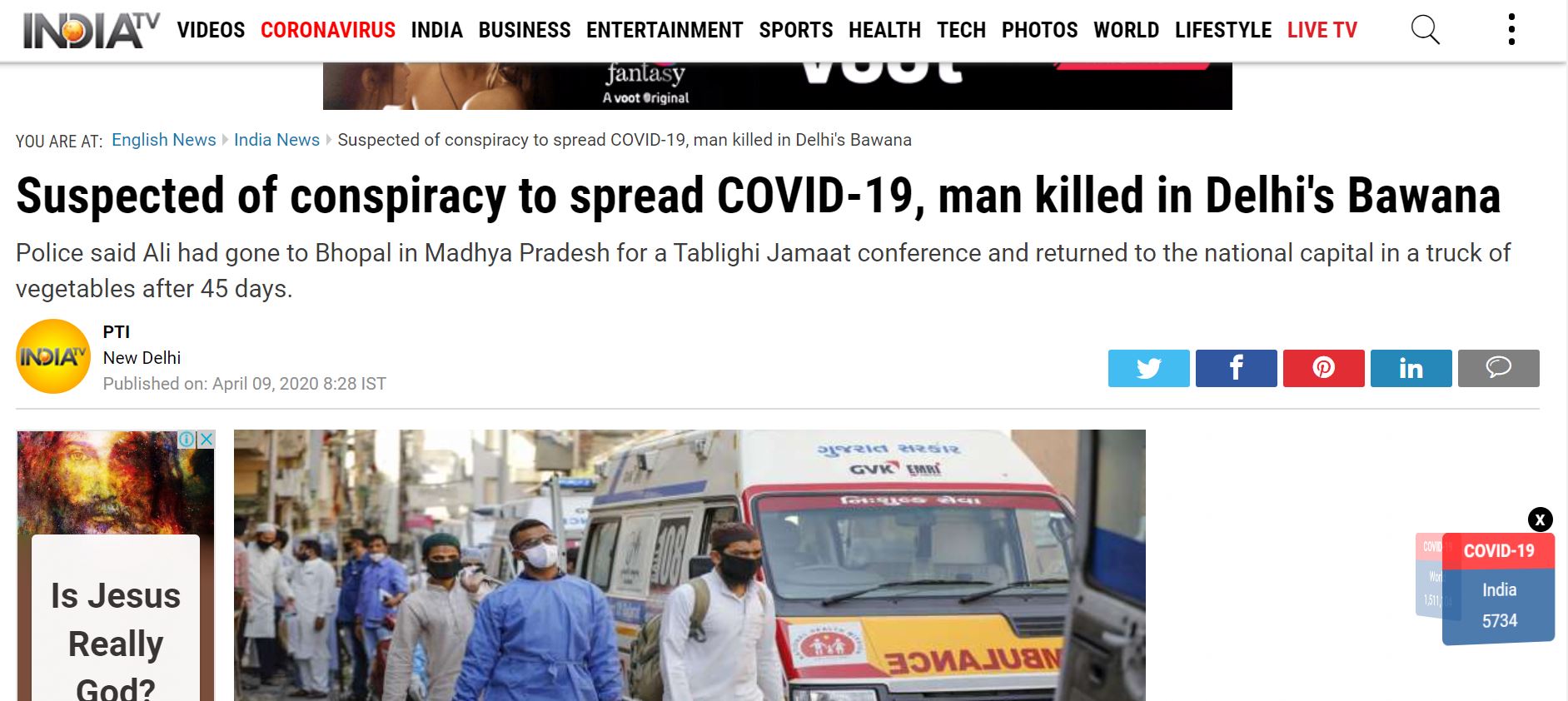Close the Jesus ad with X icon
This screenshot has height=701, width=1568.
click(x=207, y=439)
